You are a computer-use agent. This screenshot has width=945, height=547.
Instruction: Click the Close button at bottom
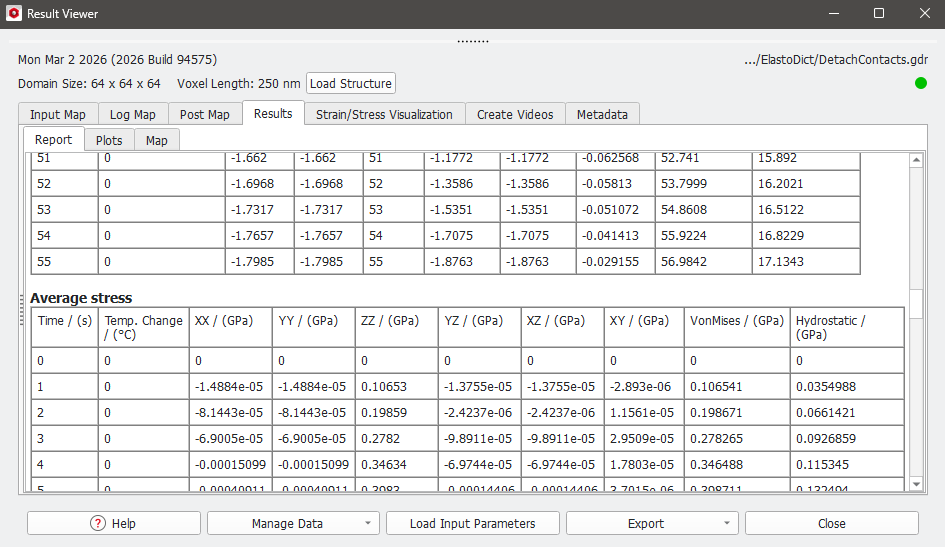click(x=831, y=523)
